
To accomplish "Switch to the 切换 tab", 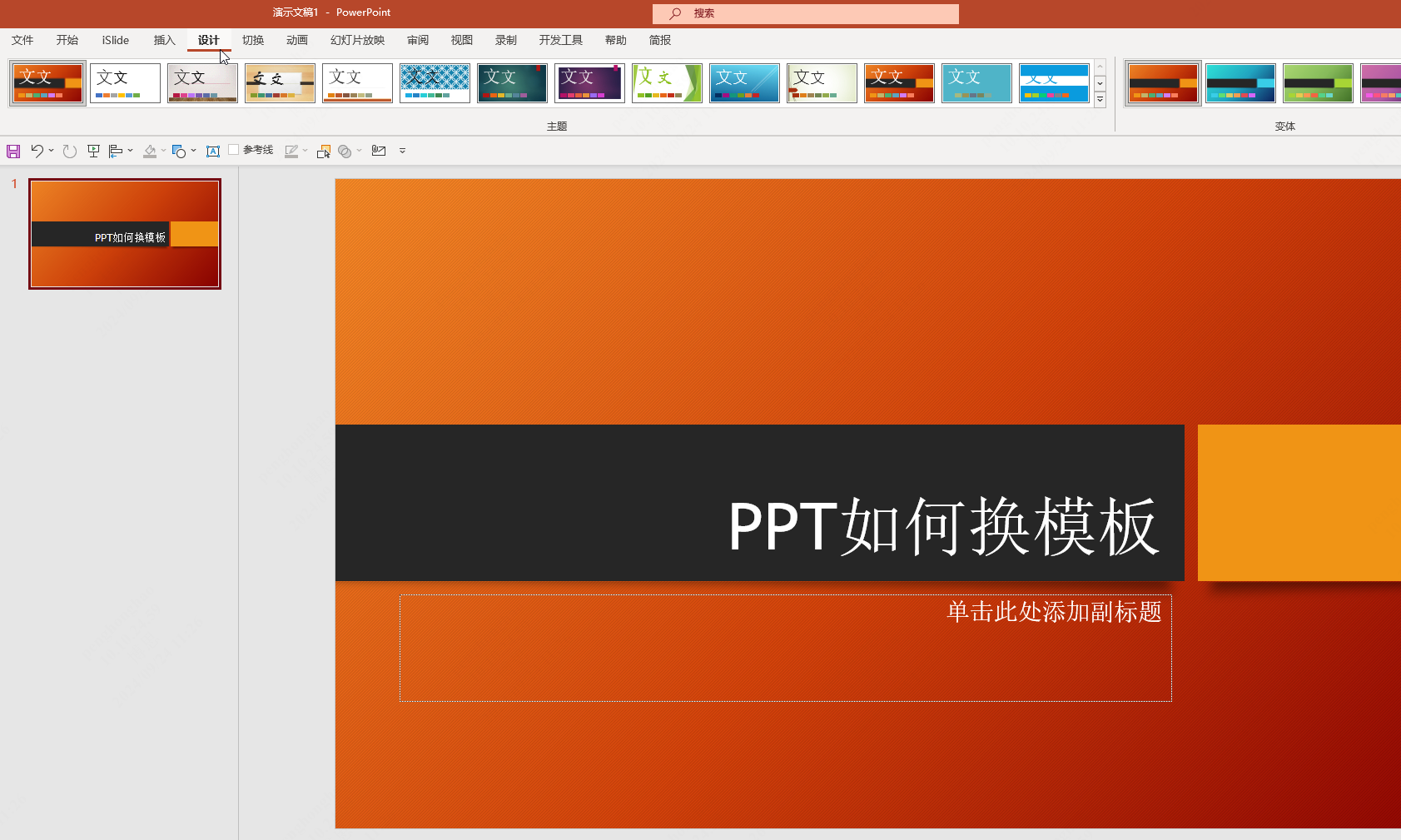I will click(253, 40).
